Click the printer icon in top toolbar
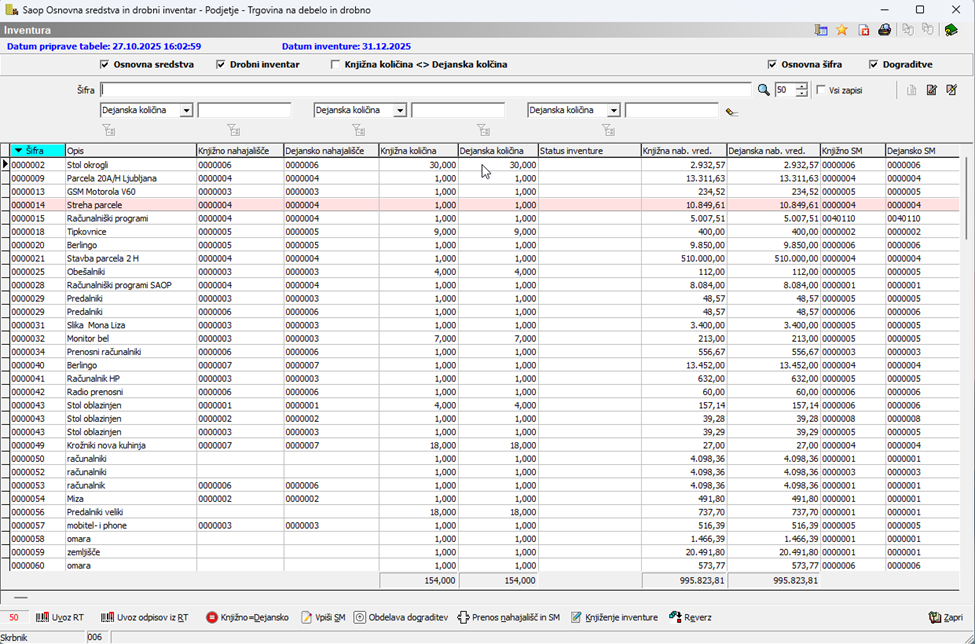This screenshot has width=975, height=644. pyautogui.click(x=884, y=30)
